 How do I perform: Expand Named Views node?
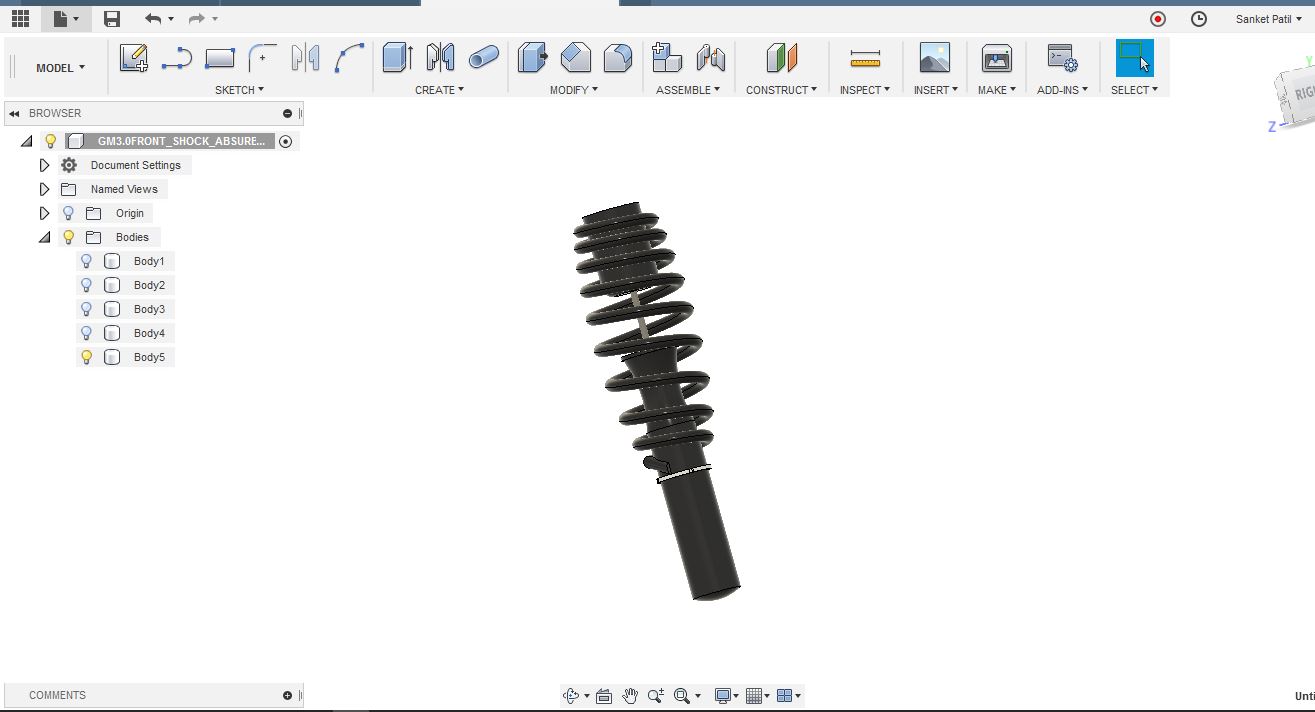(x=44, y=189)
